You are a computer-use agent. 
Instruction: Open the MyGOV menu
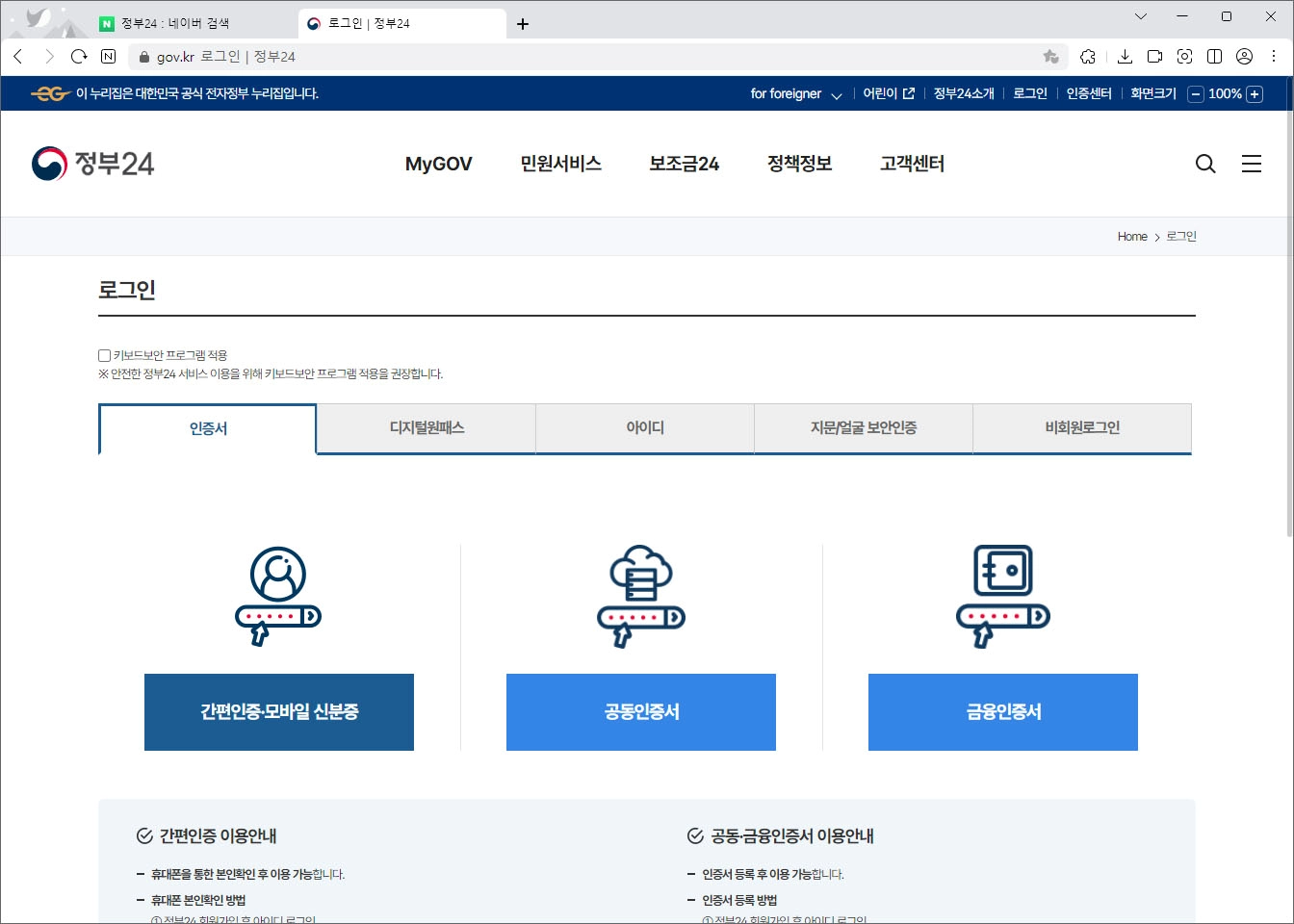[x=438, y=164]
